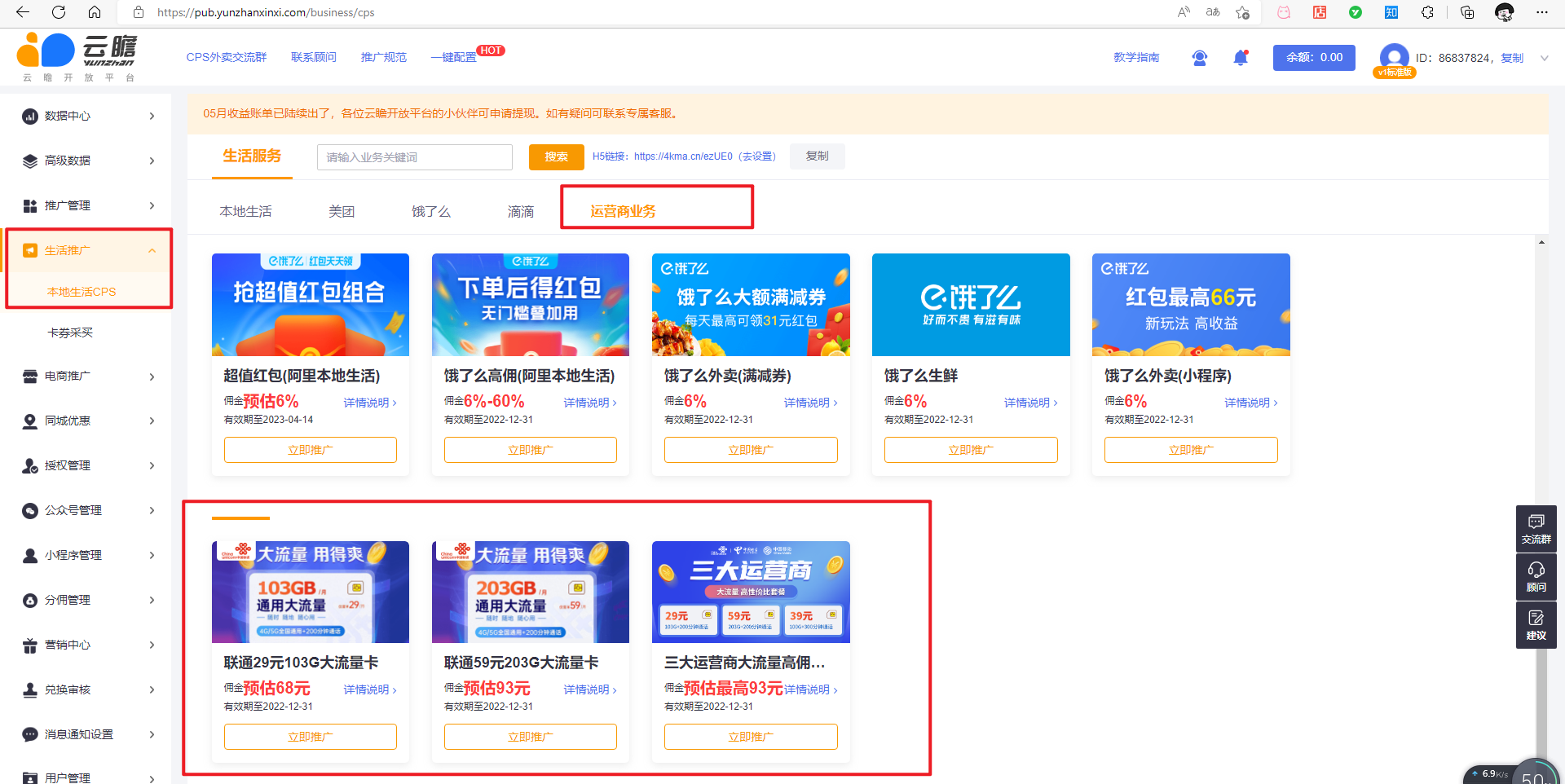The height and width of the screenshot is (784, 1565).
Task: Expand the 同城优惠 menu chevron
Action: click(x=152, y=421)
